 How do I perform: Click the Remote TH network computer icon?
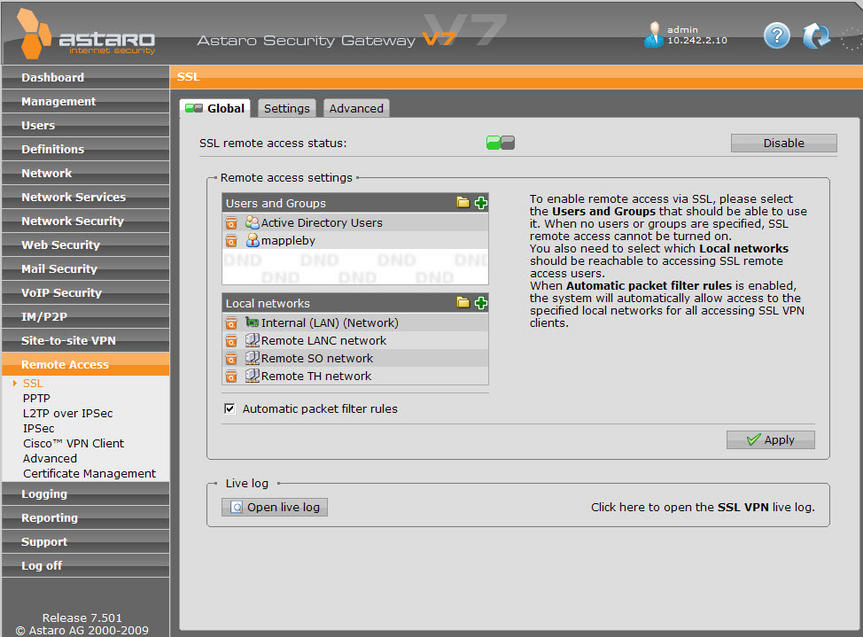click(252, 375)
